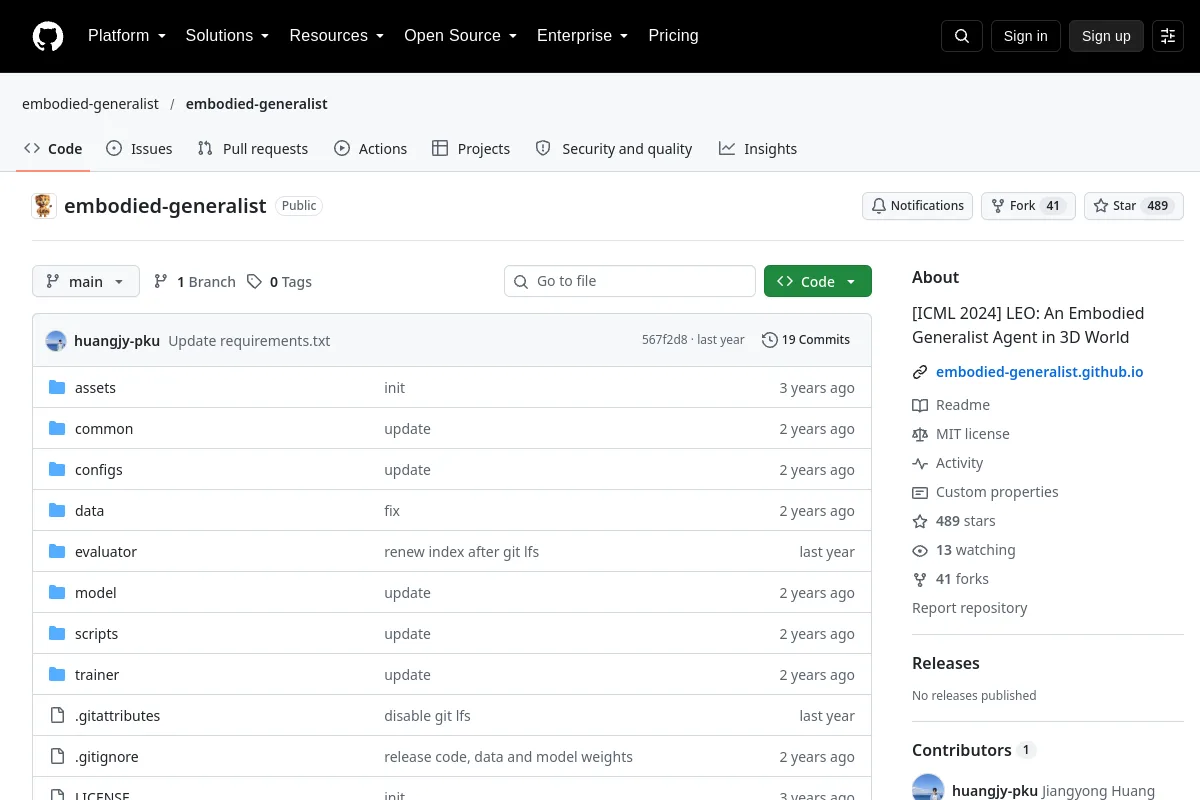This screenshot has height=800, width=1200.
Task: Open the green Code dropdown button
Action: click(818, 282)
